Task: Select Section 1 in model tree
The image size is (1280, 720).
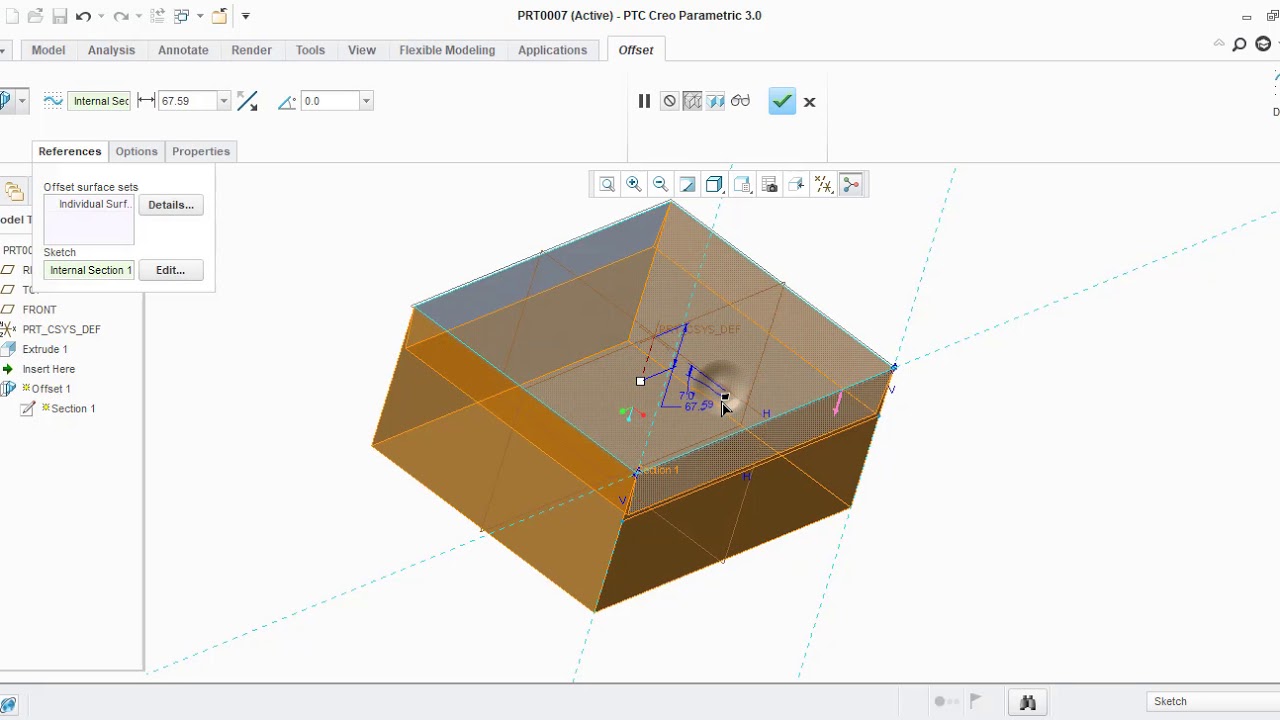Action: (73, 408)
